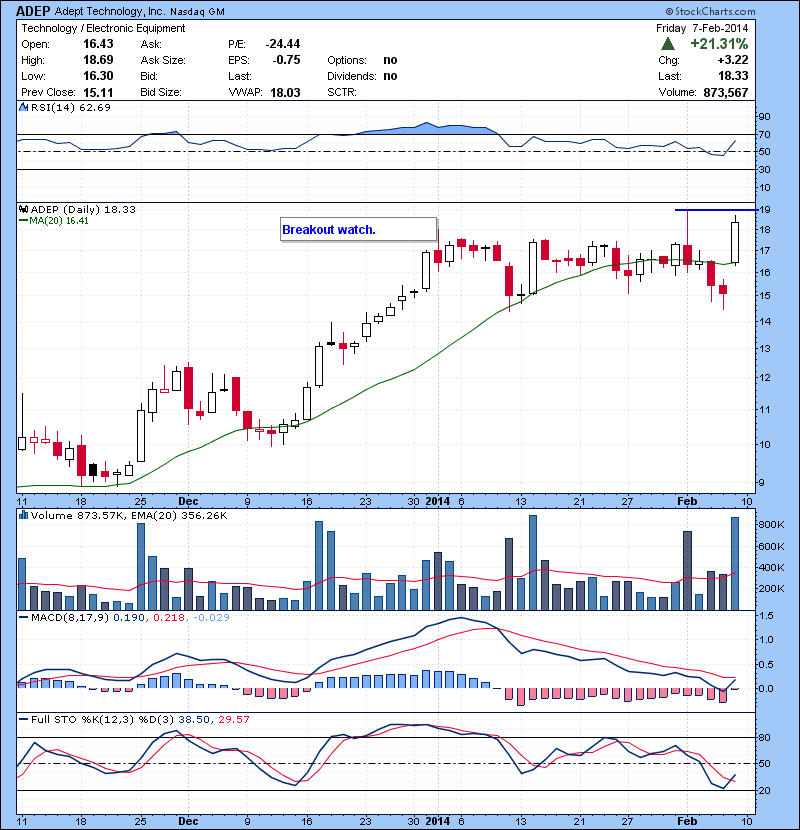This screenshot has height=830, width=800.
Task: Click the 1.5 label on MACD axis
Action: click(x=766, y=616)
